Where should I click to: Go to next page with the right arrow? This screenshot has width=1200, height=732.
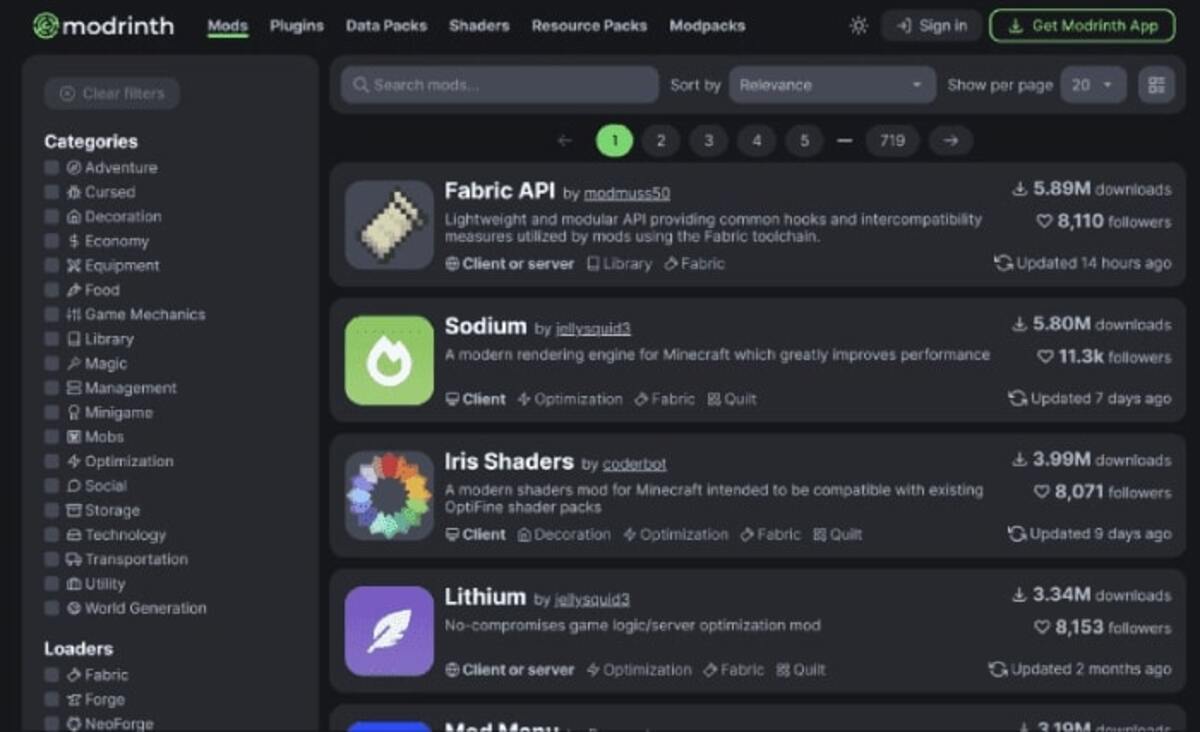(951, 141)
